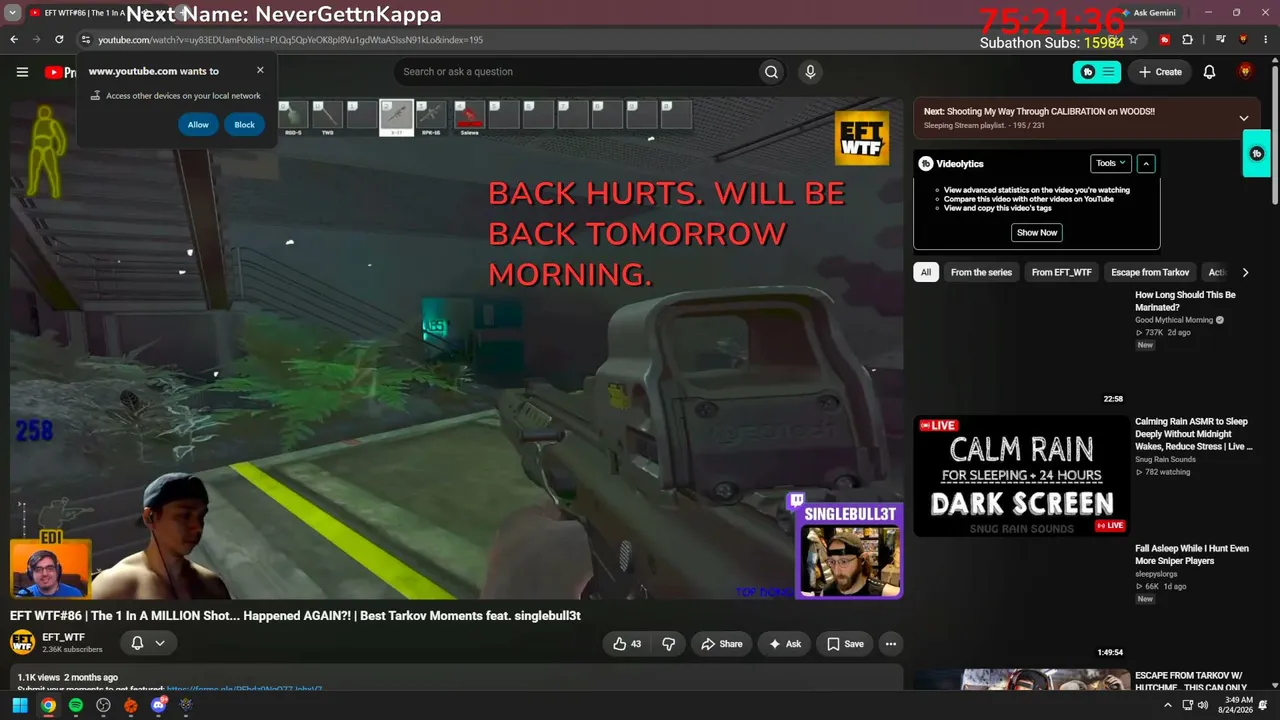This screenshot has height=720, width=1280.
Task: Open the teal TubeBuddy side tab
Action: click(1257, 154)
